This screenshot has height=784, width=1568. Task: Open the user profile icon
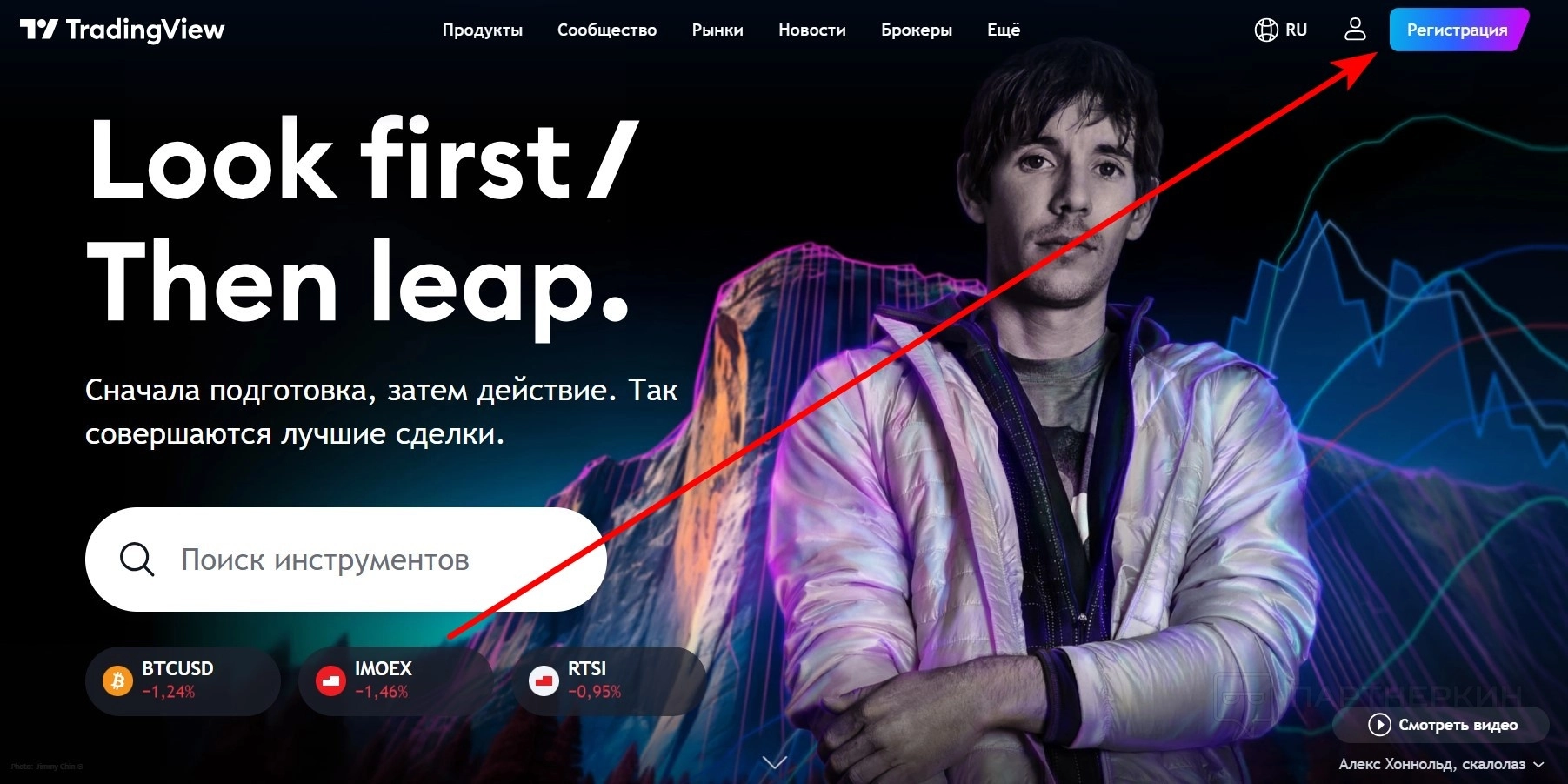tap(1355, 30)
